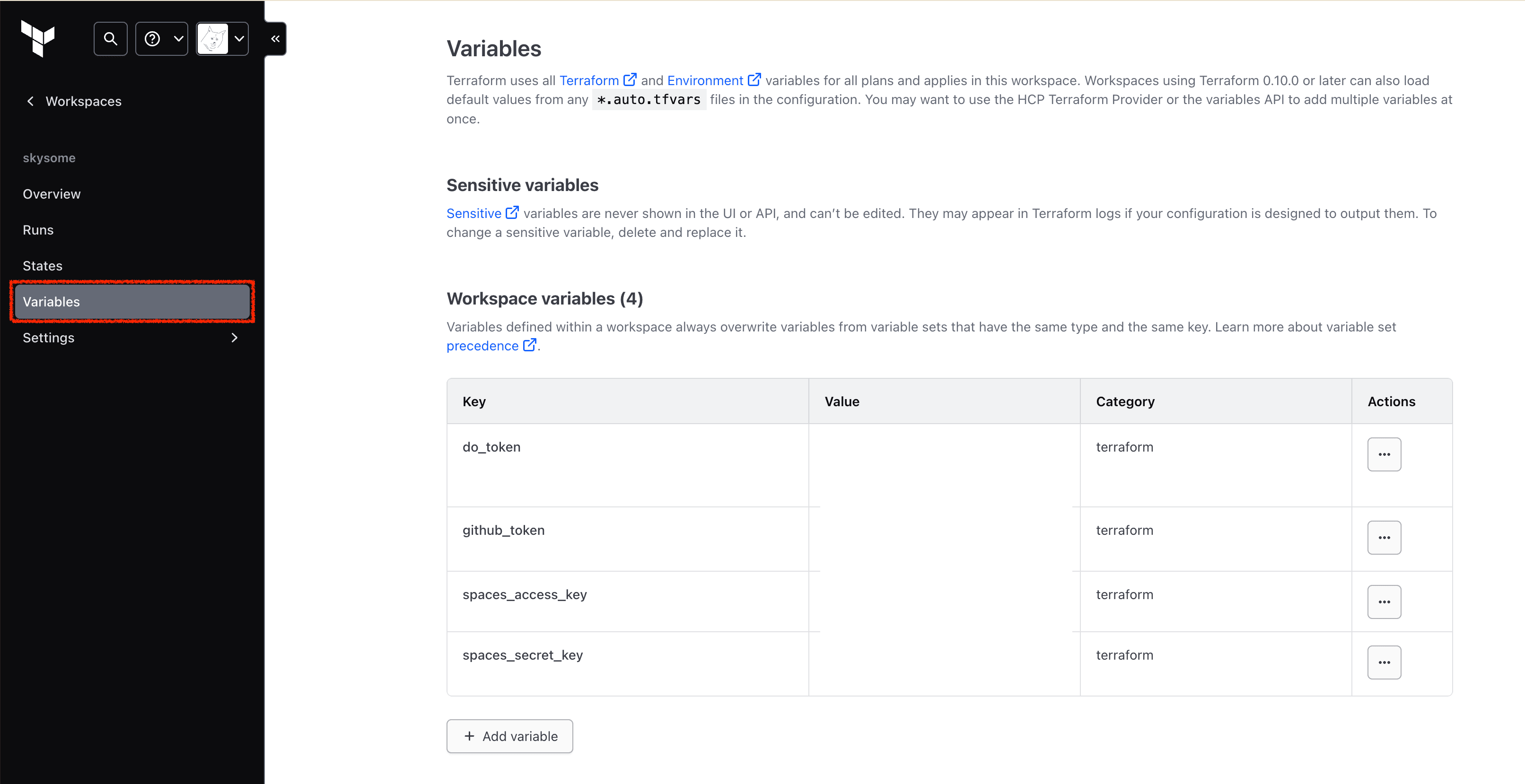Switch to the Runs section
The width and height of the screenshot is (1525, 784).
(38, 230)
